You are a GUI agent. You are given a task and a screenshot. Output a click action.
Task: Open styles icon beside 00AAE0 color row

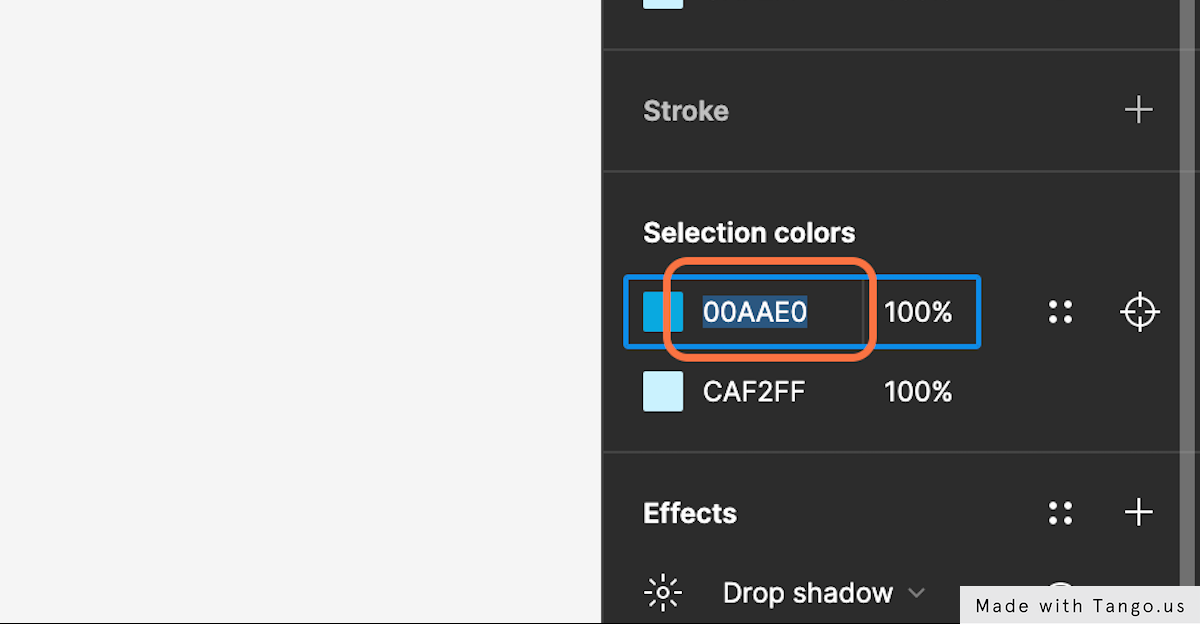click(1060, 312)
